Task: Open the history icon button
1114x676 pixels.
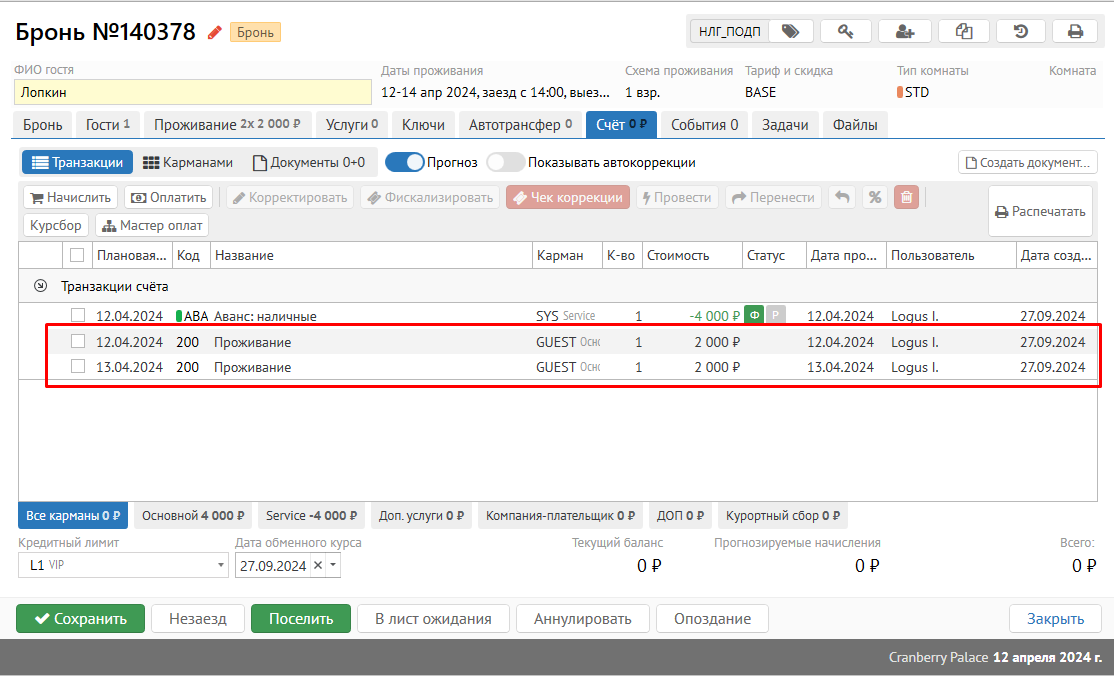Action: coord(1021,31)
